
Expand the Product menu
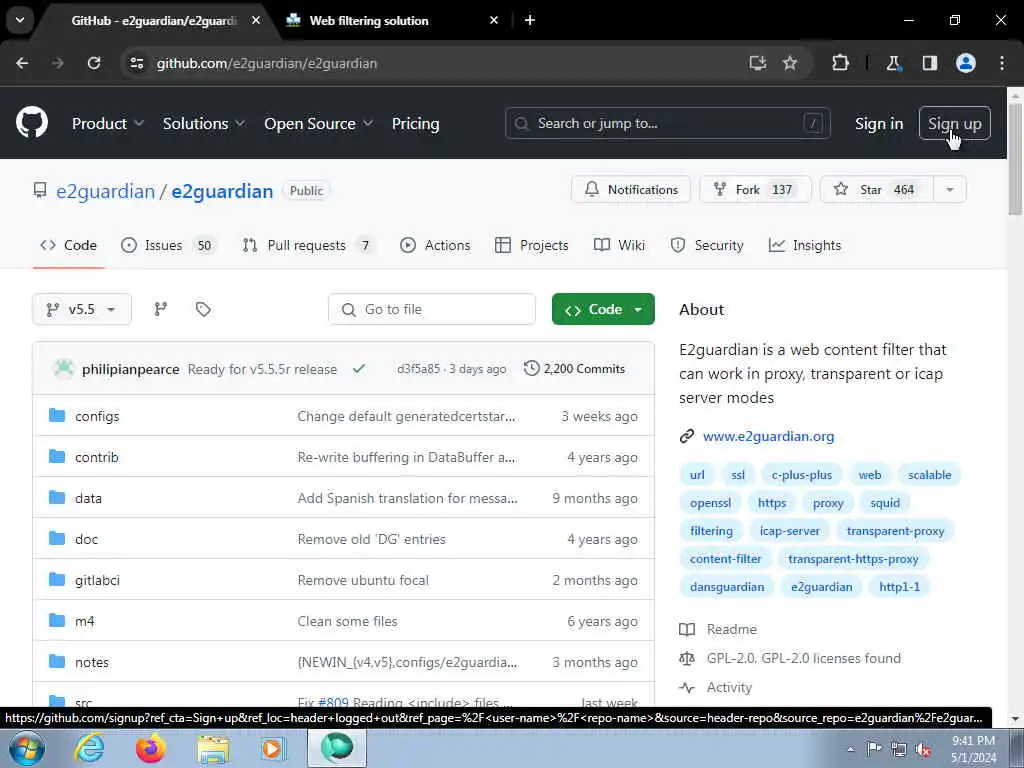point(108,123)
